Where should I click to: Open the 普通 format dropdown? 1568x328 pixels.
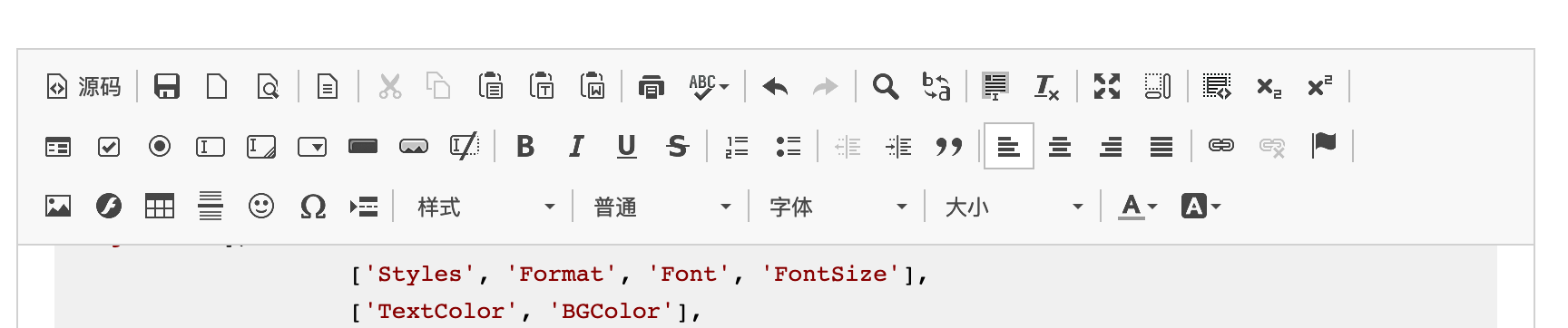[x=661, y=207]
